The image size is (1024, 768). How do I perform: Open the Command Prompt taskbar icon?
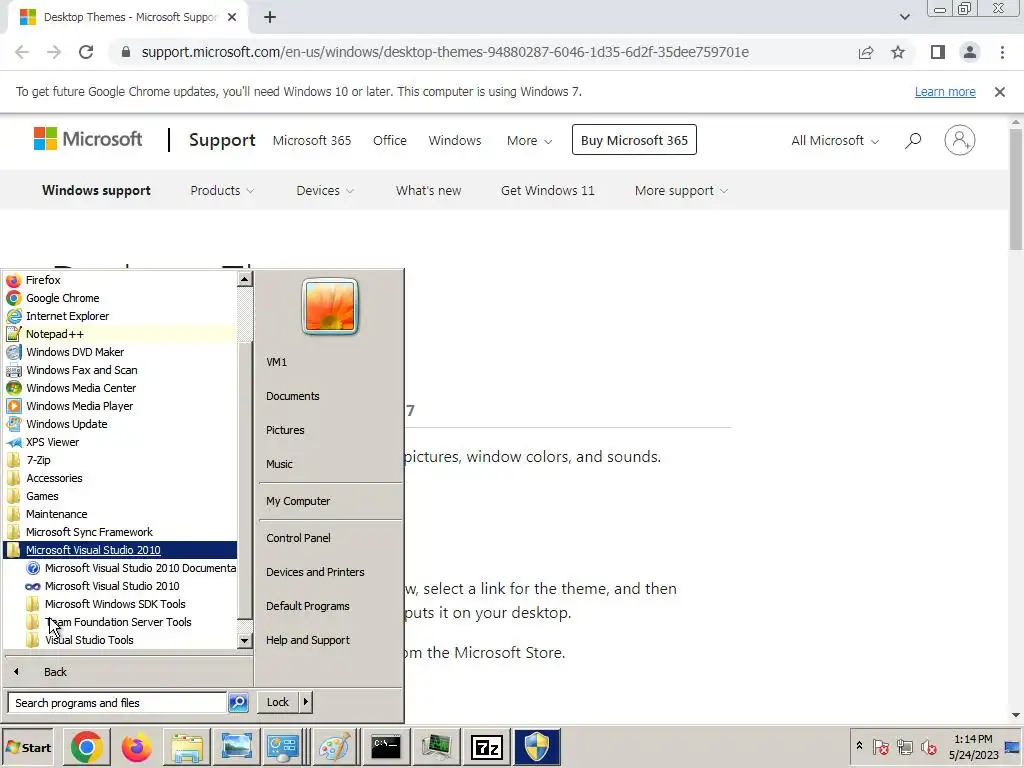click(x=385, y=747)
